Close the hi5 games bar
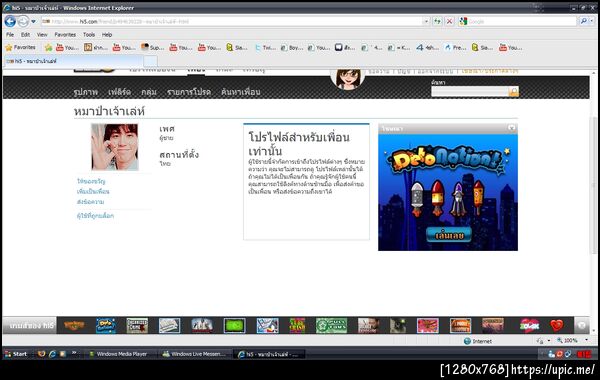Screen dimensions: 600x380 pos(582,326)
